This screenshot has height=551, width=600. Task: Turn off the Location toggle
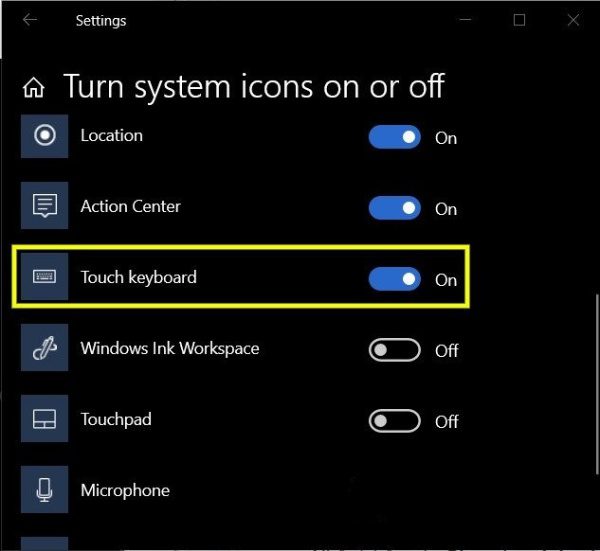click(395, 137)
